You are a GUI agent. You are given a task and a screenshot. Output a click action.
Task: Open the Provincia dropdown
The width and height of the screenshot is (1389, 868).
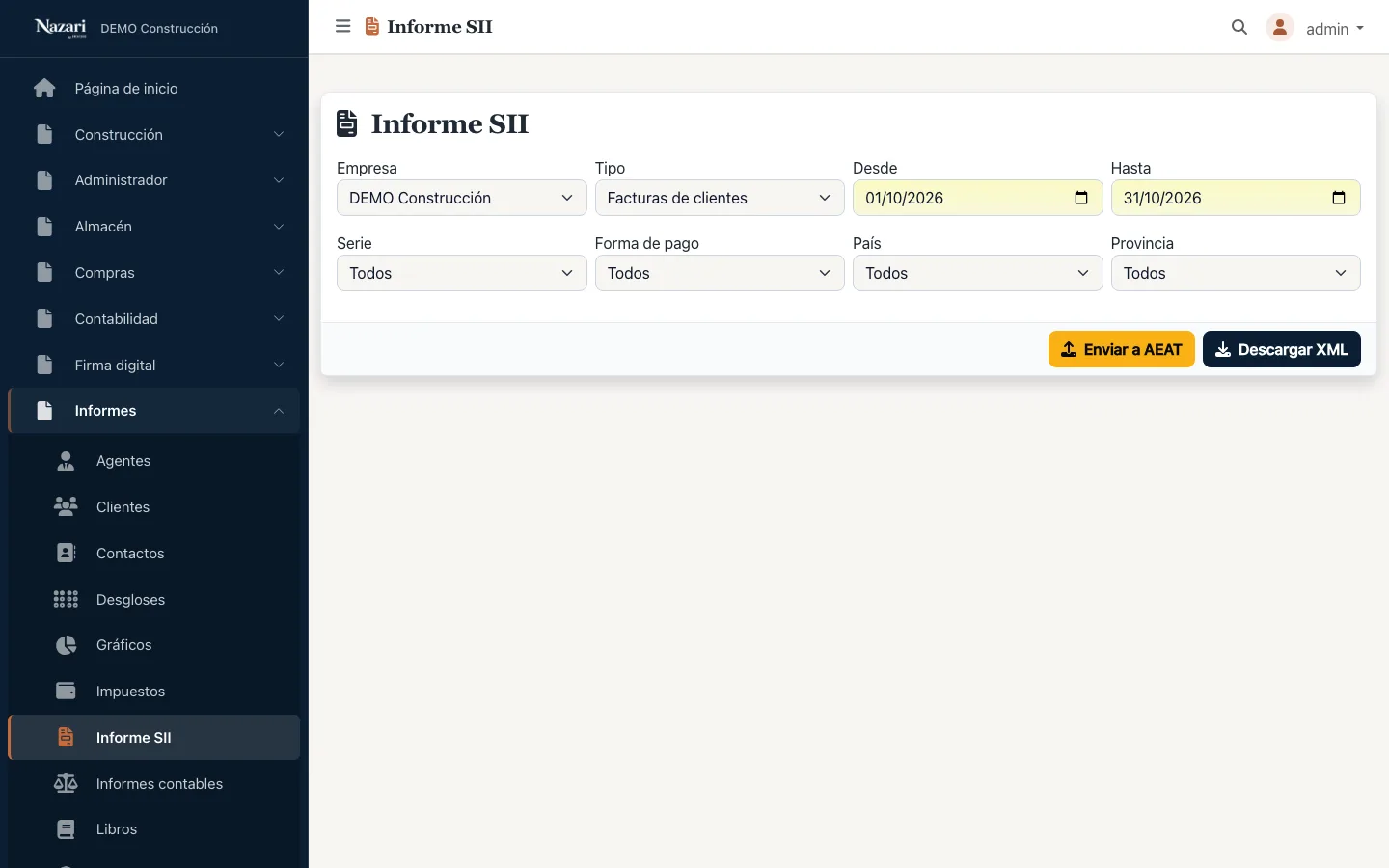pos(1236,273)
